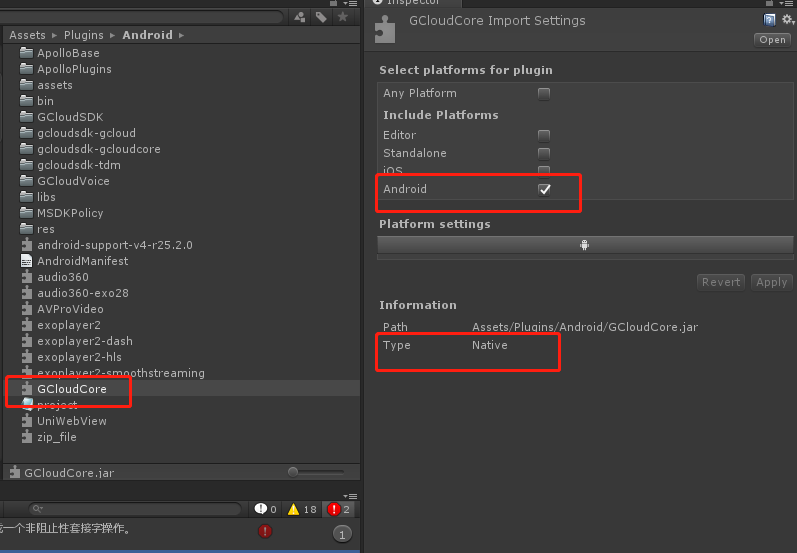Screen dimensions: 797x553
Task: Open the Project panel options menu
Action: (x=350, y=3)
